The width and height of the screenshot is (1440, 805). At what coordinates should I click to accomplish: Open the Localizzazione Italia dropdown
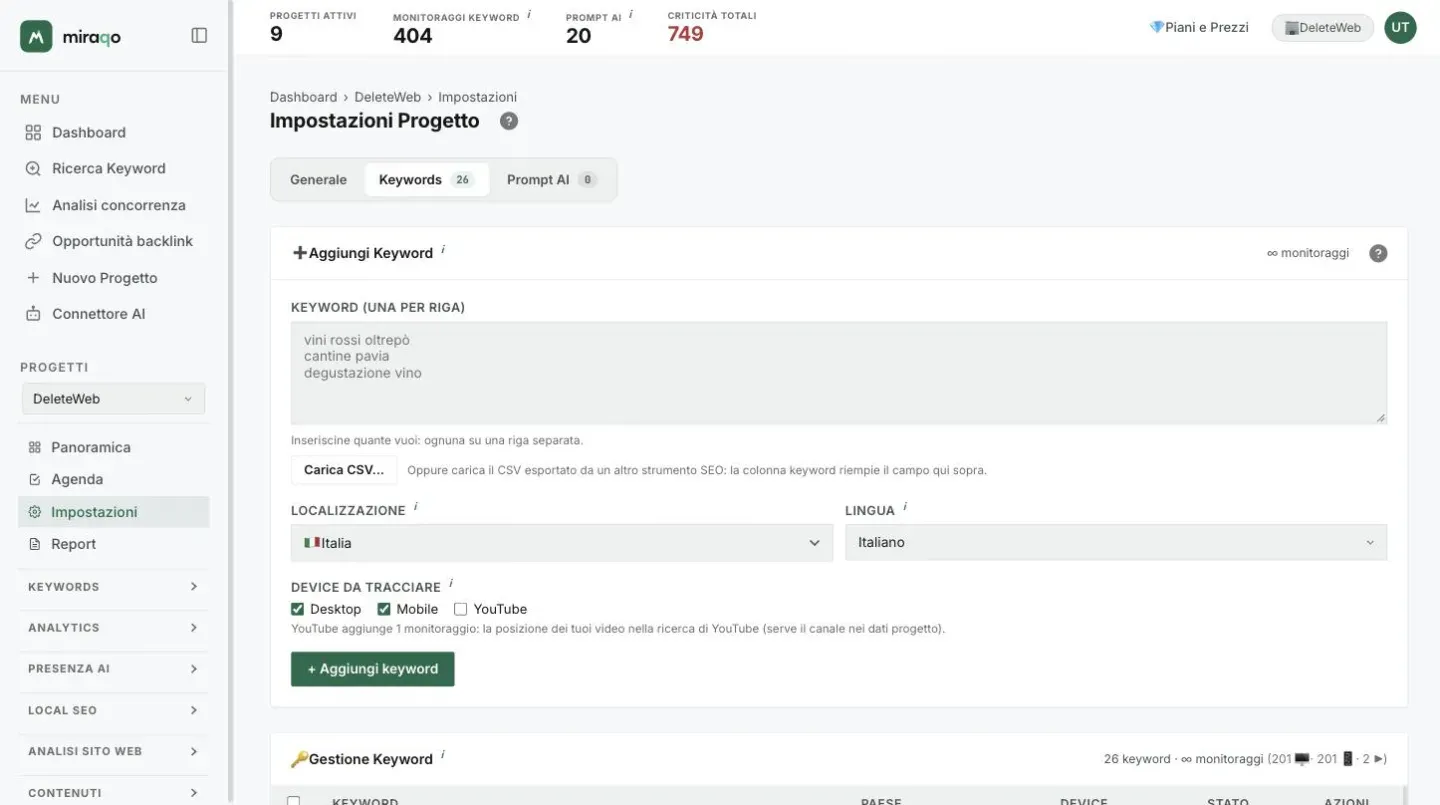(x=561, y=542)
